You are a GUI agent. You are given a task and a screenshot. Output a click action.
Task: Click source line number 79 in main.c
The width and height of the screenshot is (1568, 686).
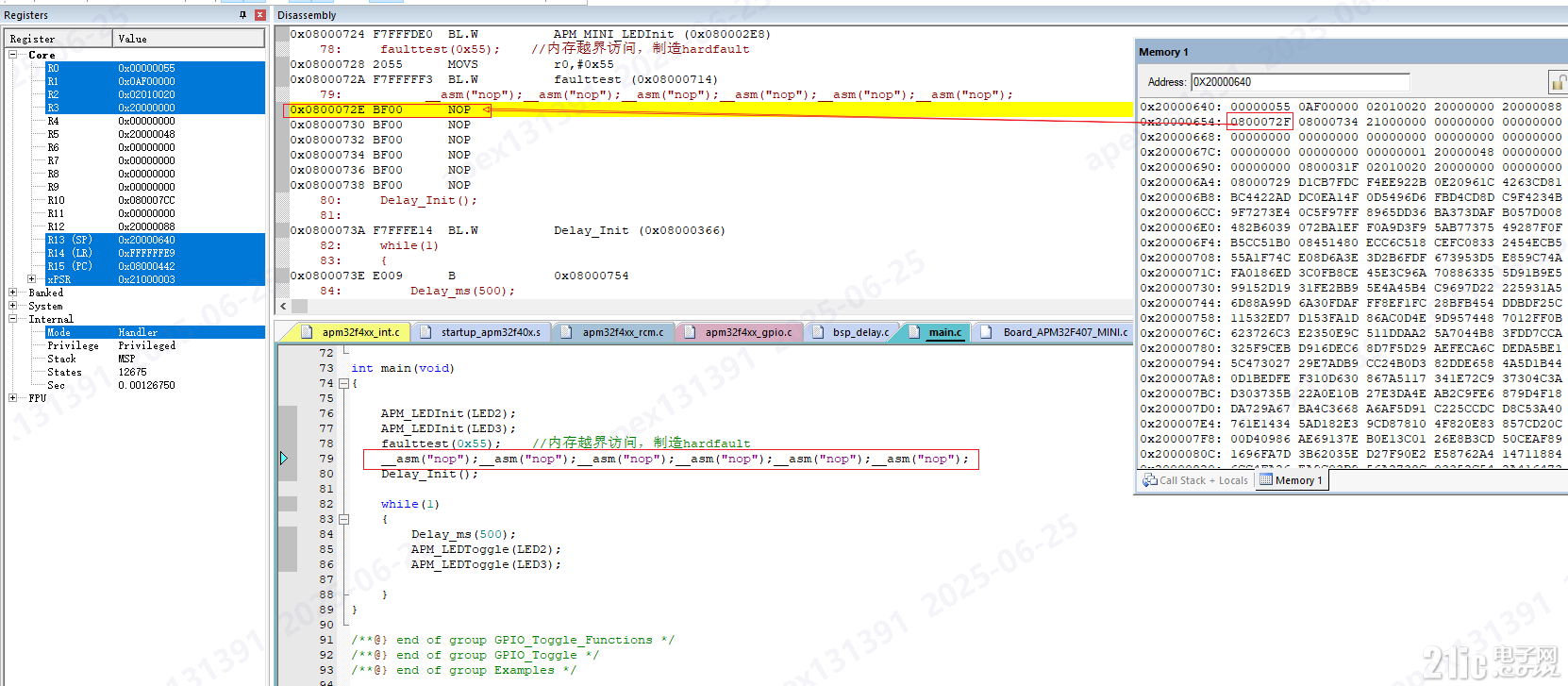326,459
